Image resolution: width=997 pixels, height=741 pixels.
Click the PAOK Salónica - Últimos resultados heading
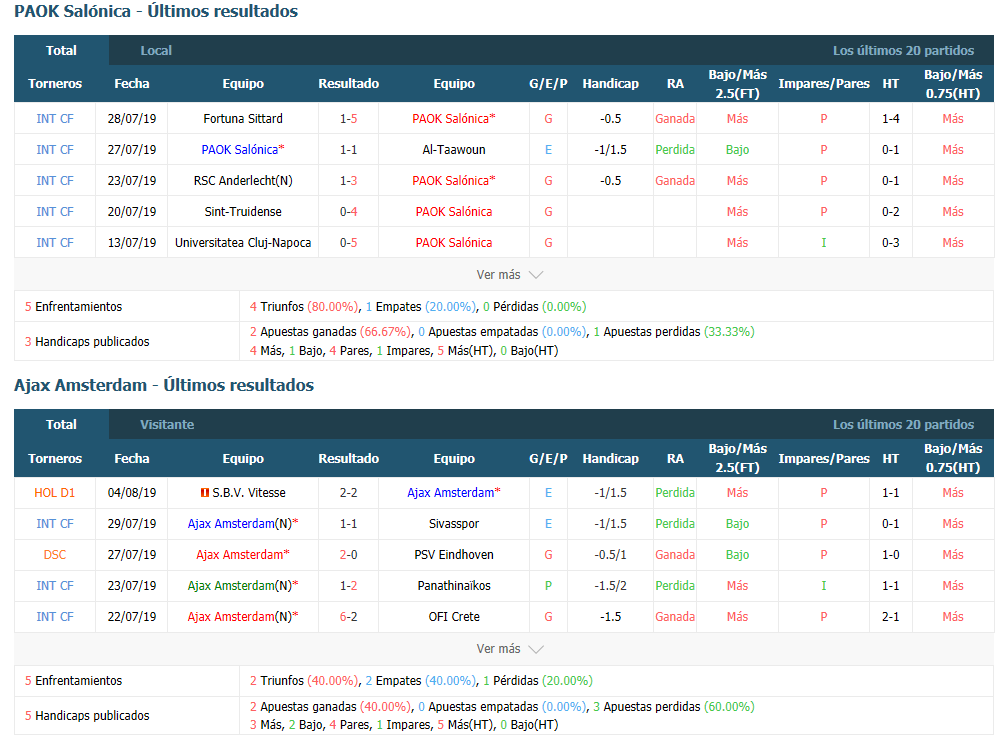(x=156, y=11)
